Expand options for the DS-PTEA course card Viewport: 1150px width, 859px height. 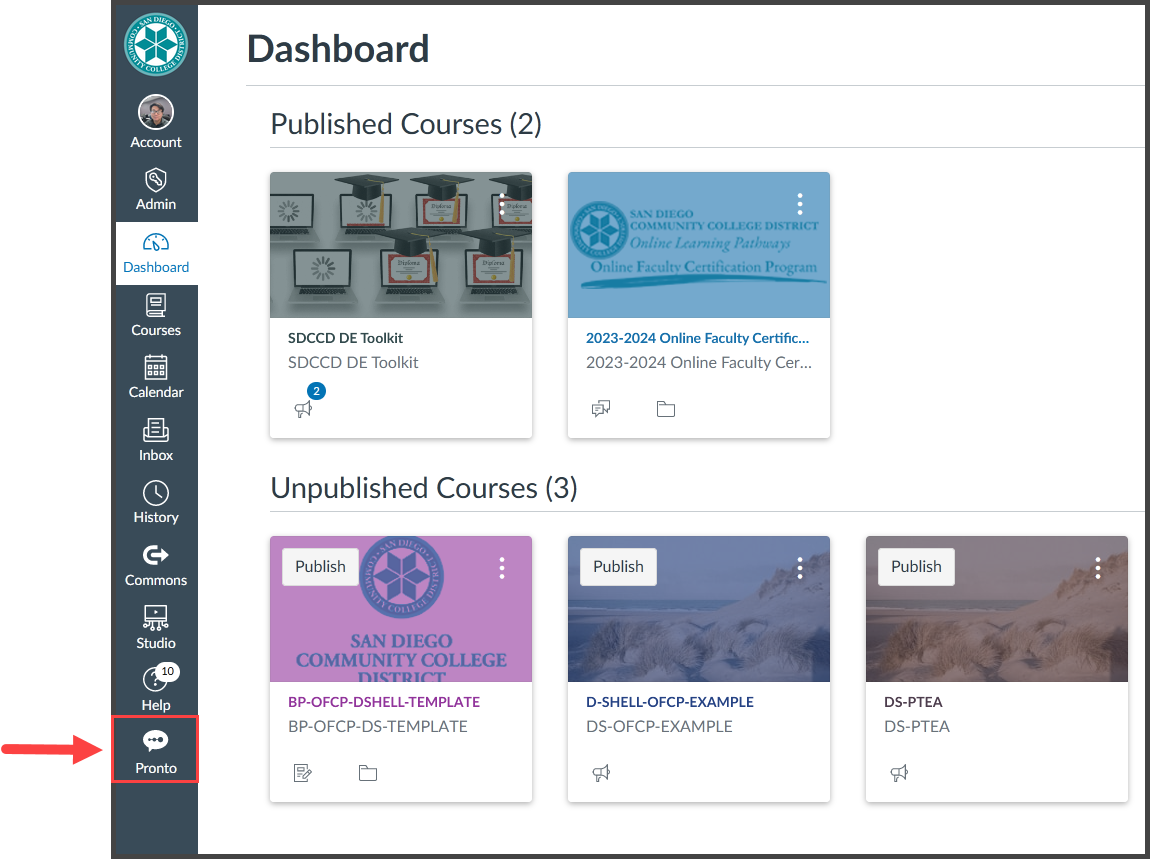[x=1097, y=567]
